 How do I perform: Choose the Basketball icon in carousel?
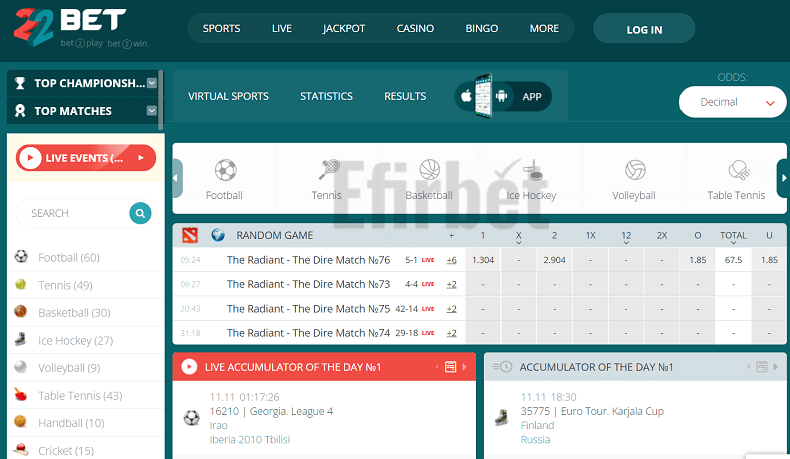coord(429,171)
